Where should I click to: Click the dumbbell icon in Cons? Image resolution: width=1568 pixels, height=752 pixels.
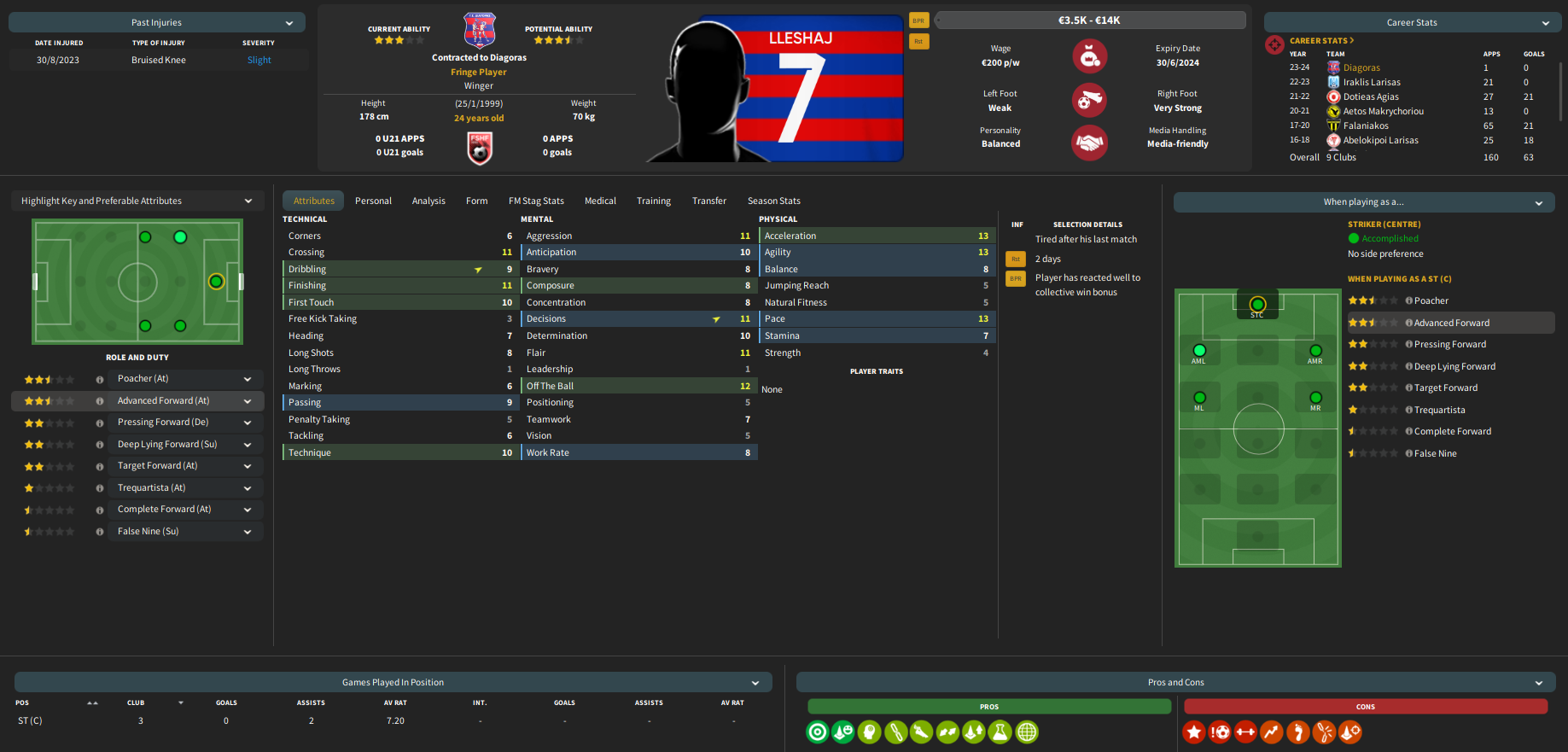[x=1246, y=732]
